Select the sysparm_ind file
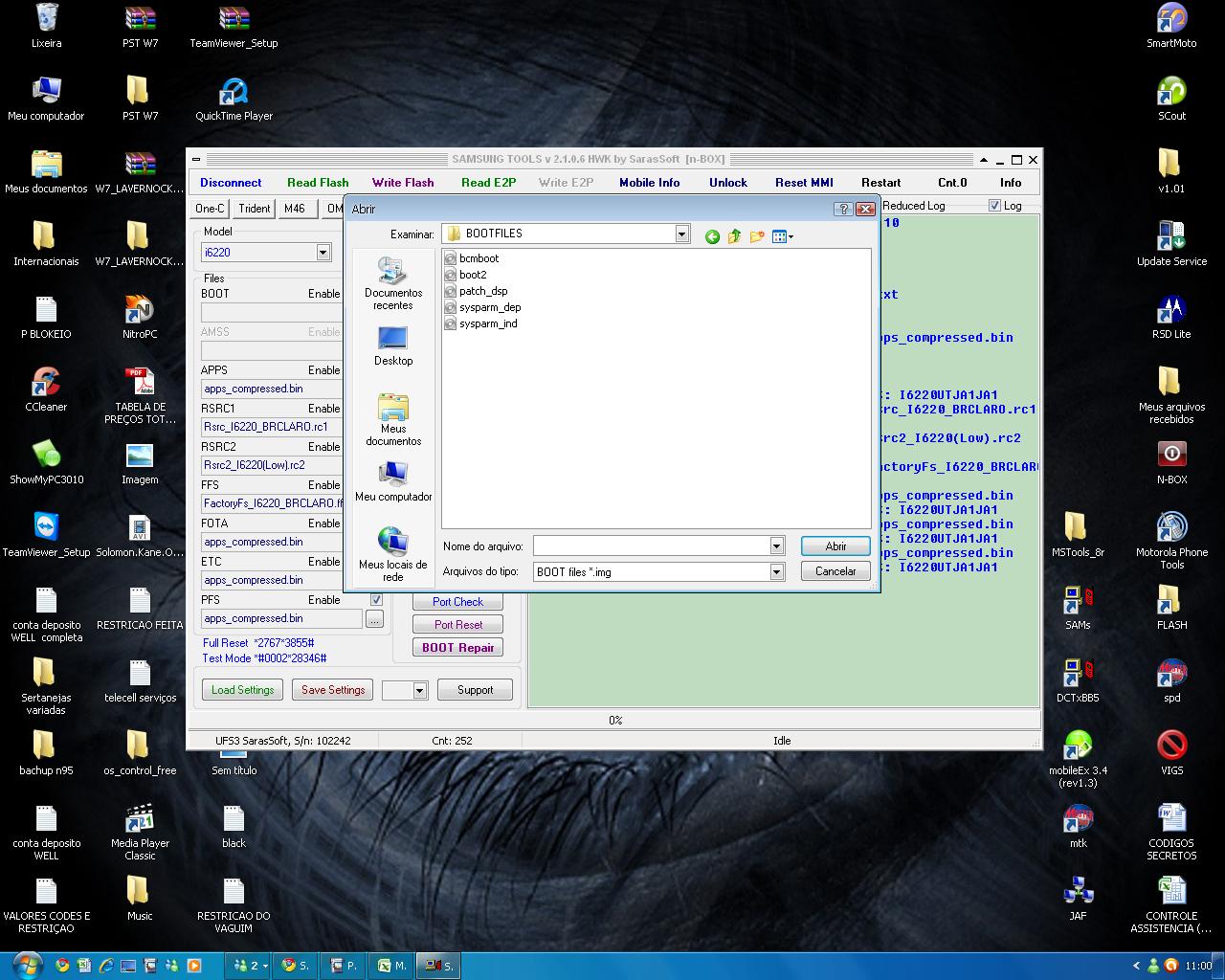This screenshot has width=1225, height=980. click(x=487, y=323)
